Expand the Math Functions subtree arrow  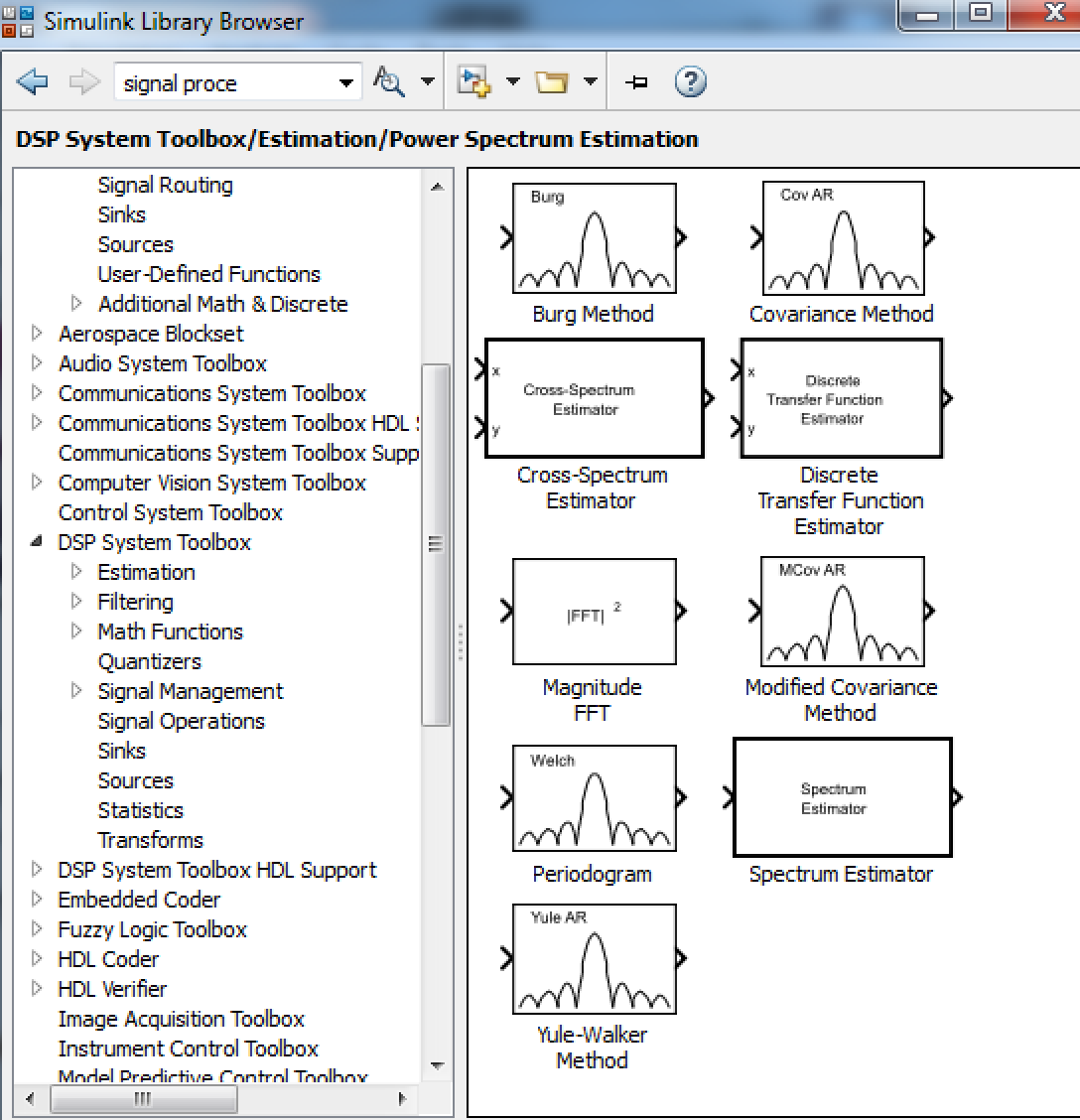click(x=76, y=631)
